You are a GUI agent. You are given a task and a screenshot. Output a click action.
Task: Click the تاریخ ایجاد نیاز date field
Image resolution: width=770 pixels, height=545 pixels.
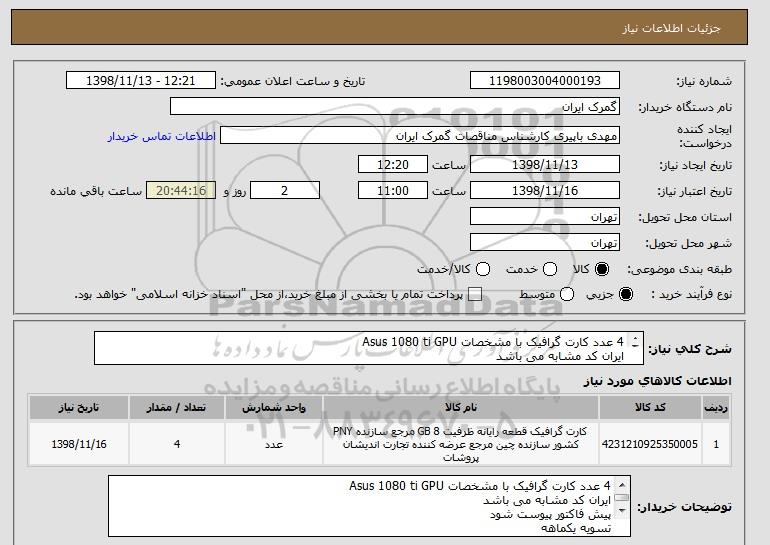click(x=545, y=164)
